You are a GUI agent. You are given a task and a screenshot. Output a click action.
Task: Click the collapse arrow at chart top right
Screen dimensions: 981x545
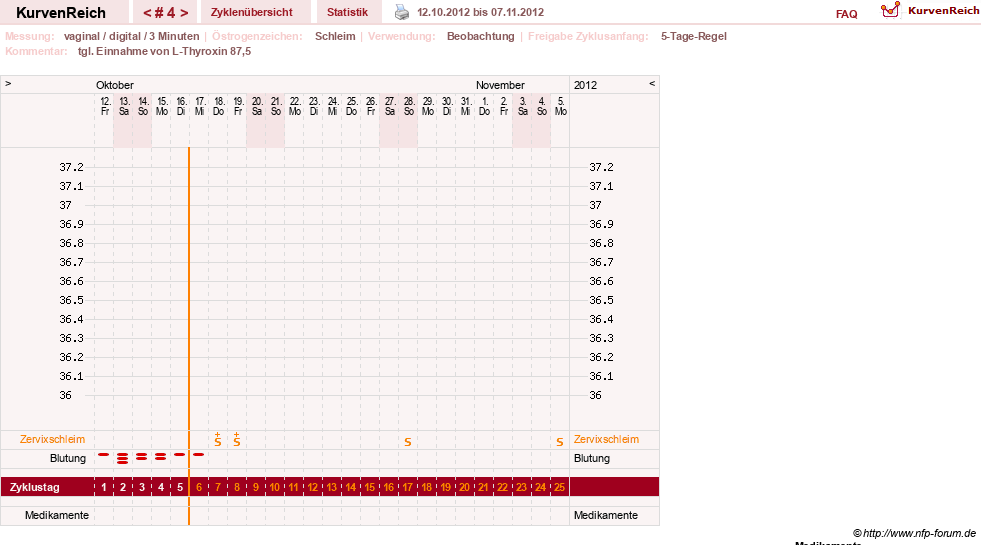click(652, 83)
